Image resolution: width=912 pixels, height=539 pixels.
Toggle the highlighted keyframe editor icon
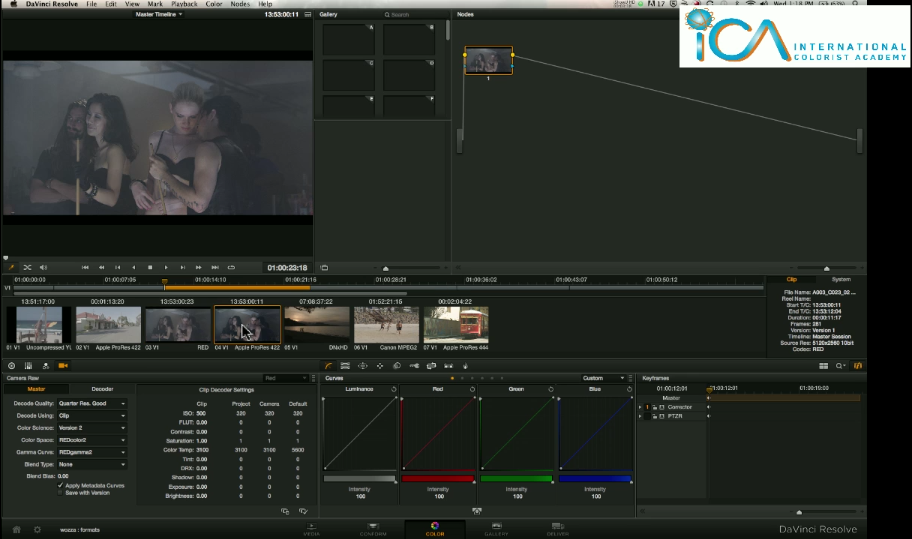click(857, 366)
